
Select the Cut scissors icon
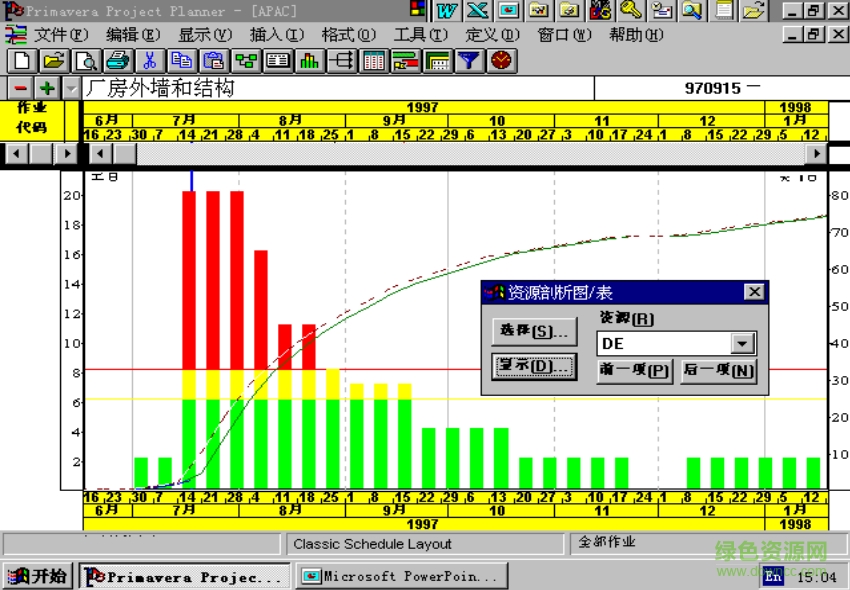pyautogui.click(x=151, y=60)
